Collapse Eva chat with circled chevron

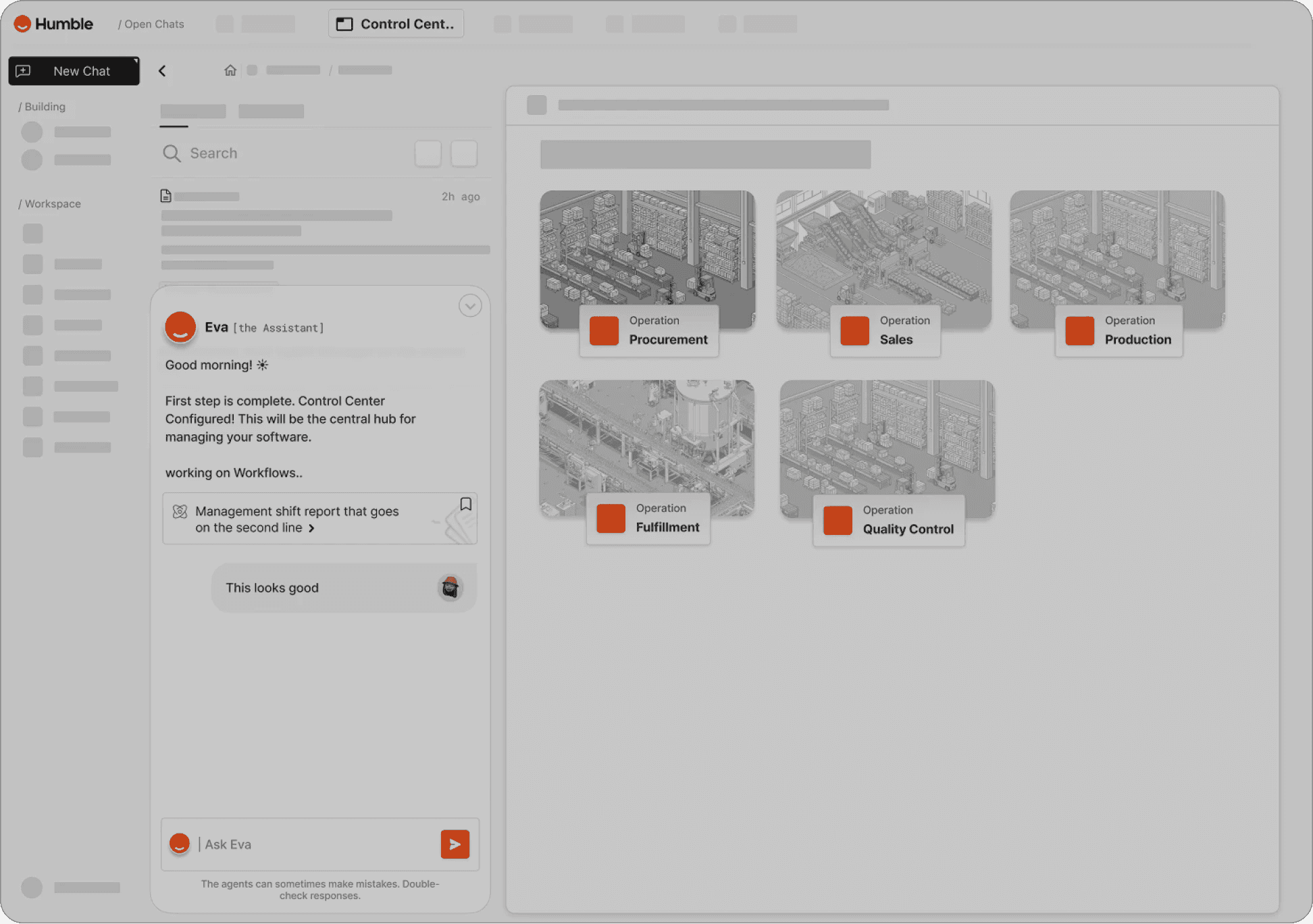(470, 306)
